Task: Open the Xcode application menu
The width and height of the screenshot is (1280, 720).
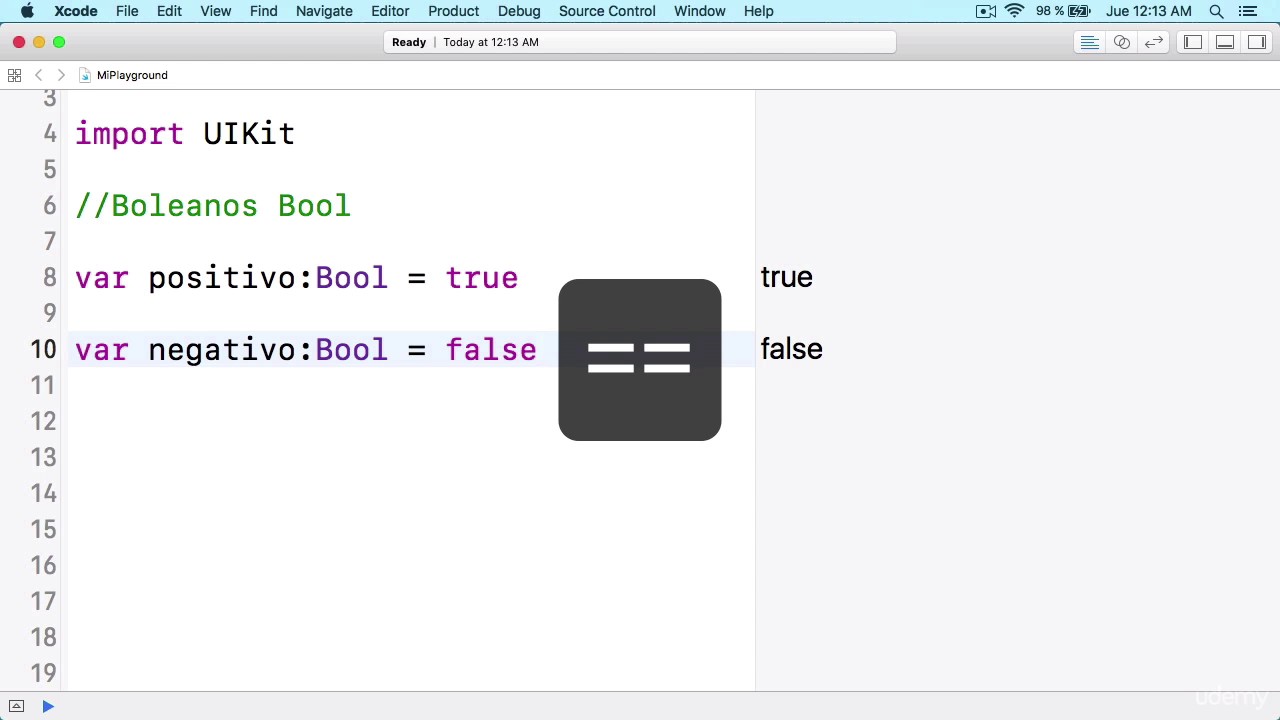Action: pos(76,11)
